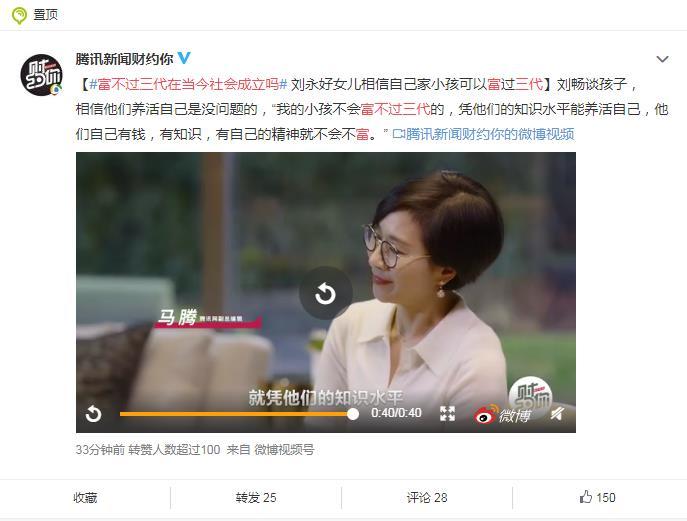Image resolution: width=687 pixels, height=521 pixels.
Task: Open 腾讯新闻财约你的微博视频 link
Action: point(483,134)
